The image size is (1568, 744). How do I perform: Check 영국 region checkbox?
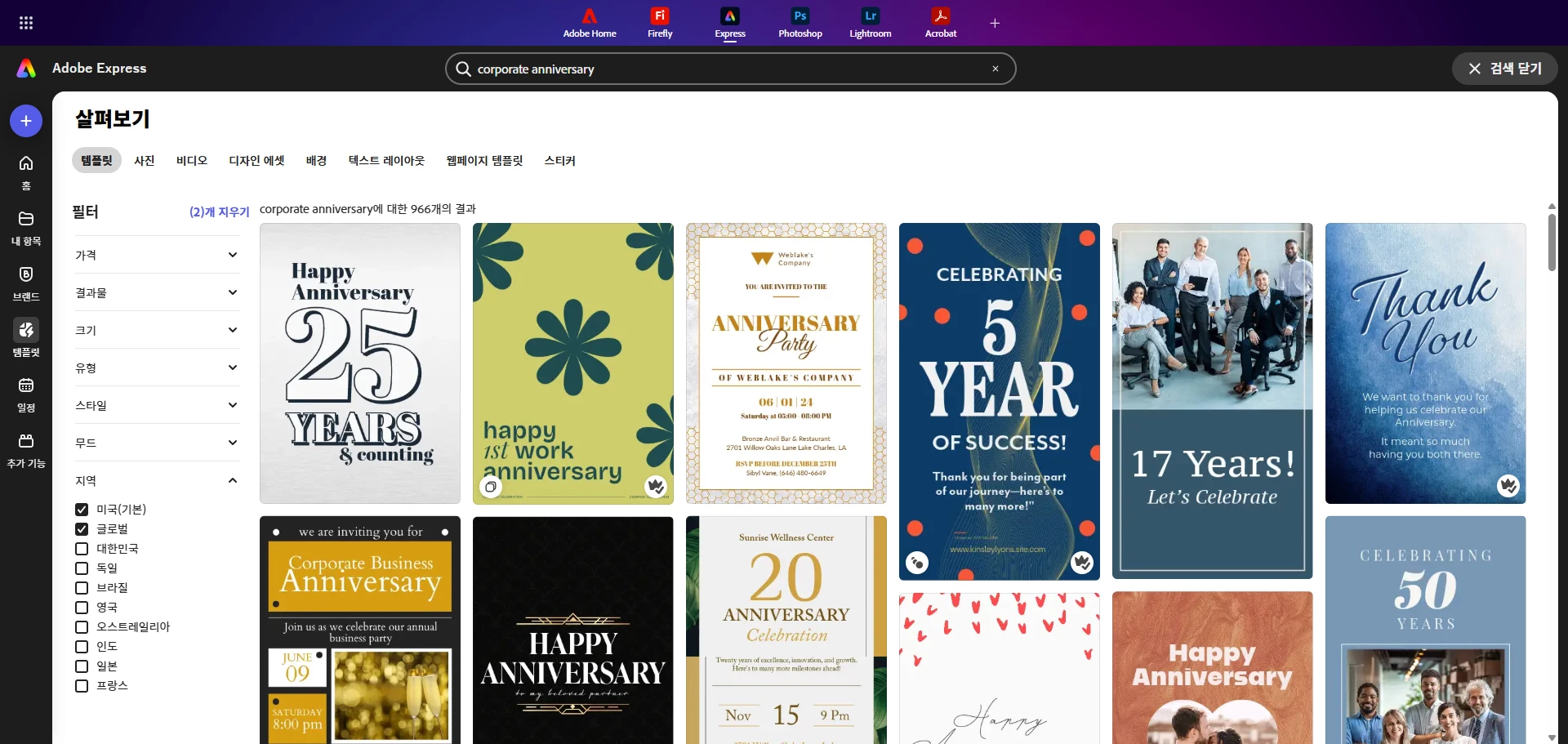[x=82, y=608]
